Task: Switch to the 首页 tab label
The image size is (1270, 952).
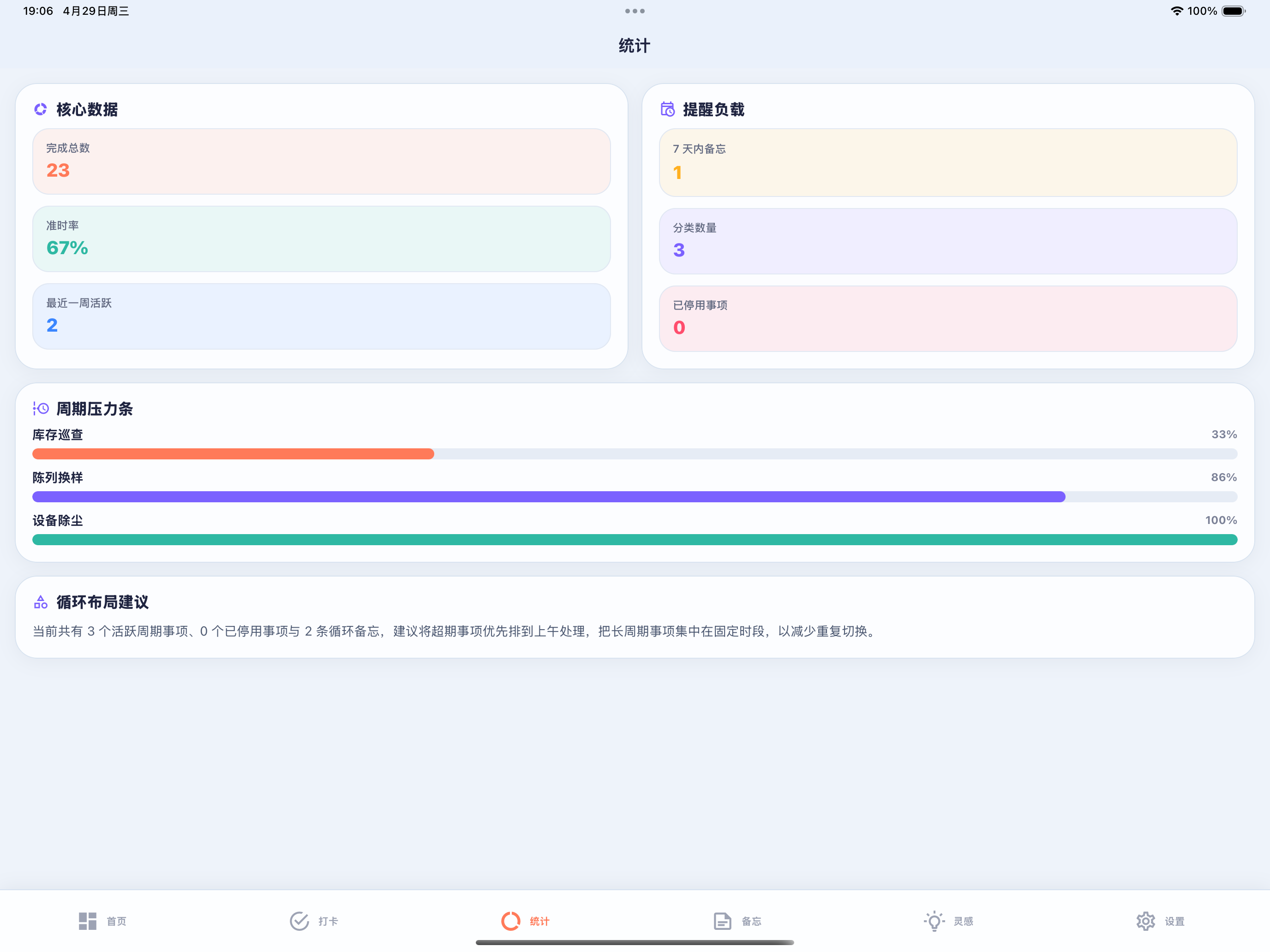Action: [117, 922]
